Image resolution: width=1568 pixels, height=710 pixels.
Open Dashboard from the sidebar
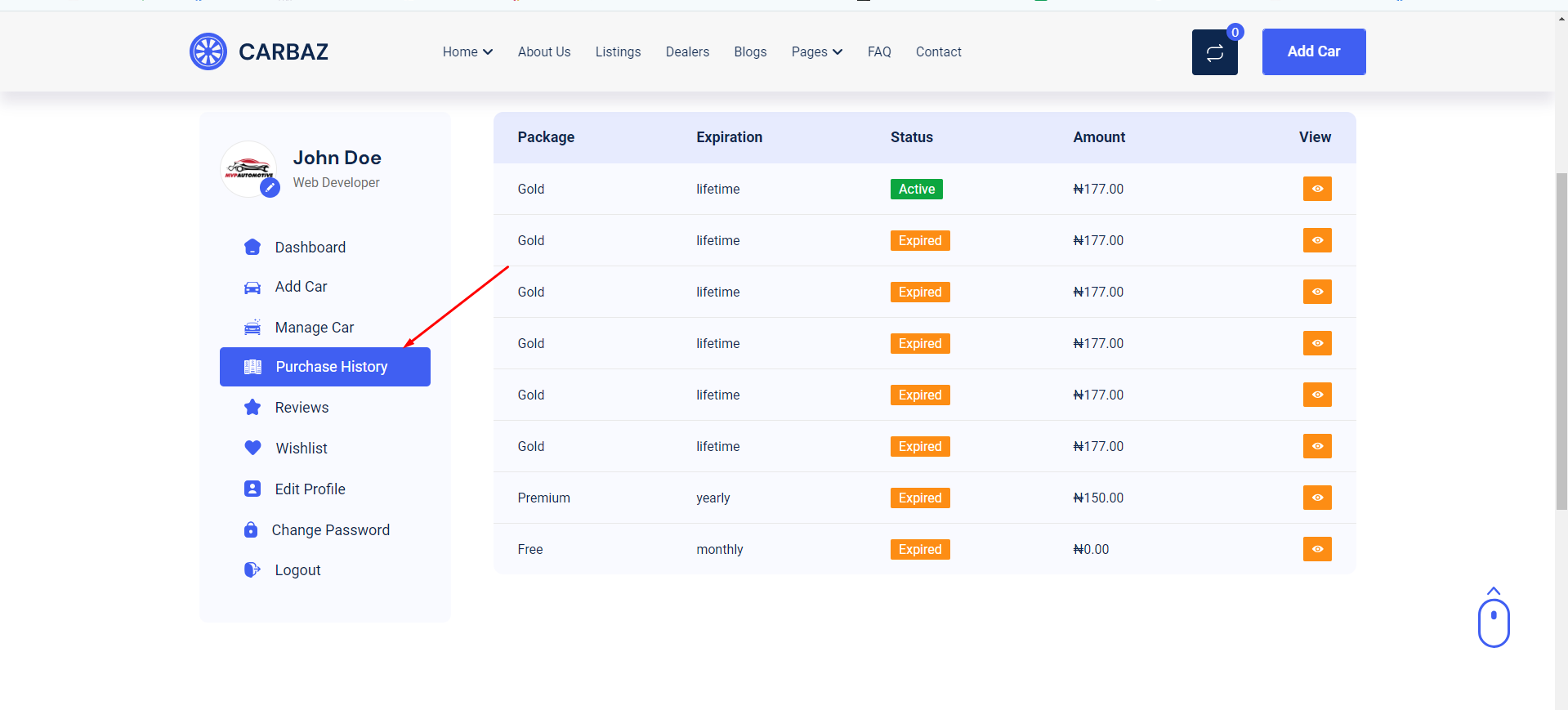coord(310,248)
